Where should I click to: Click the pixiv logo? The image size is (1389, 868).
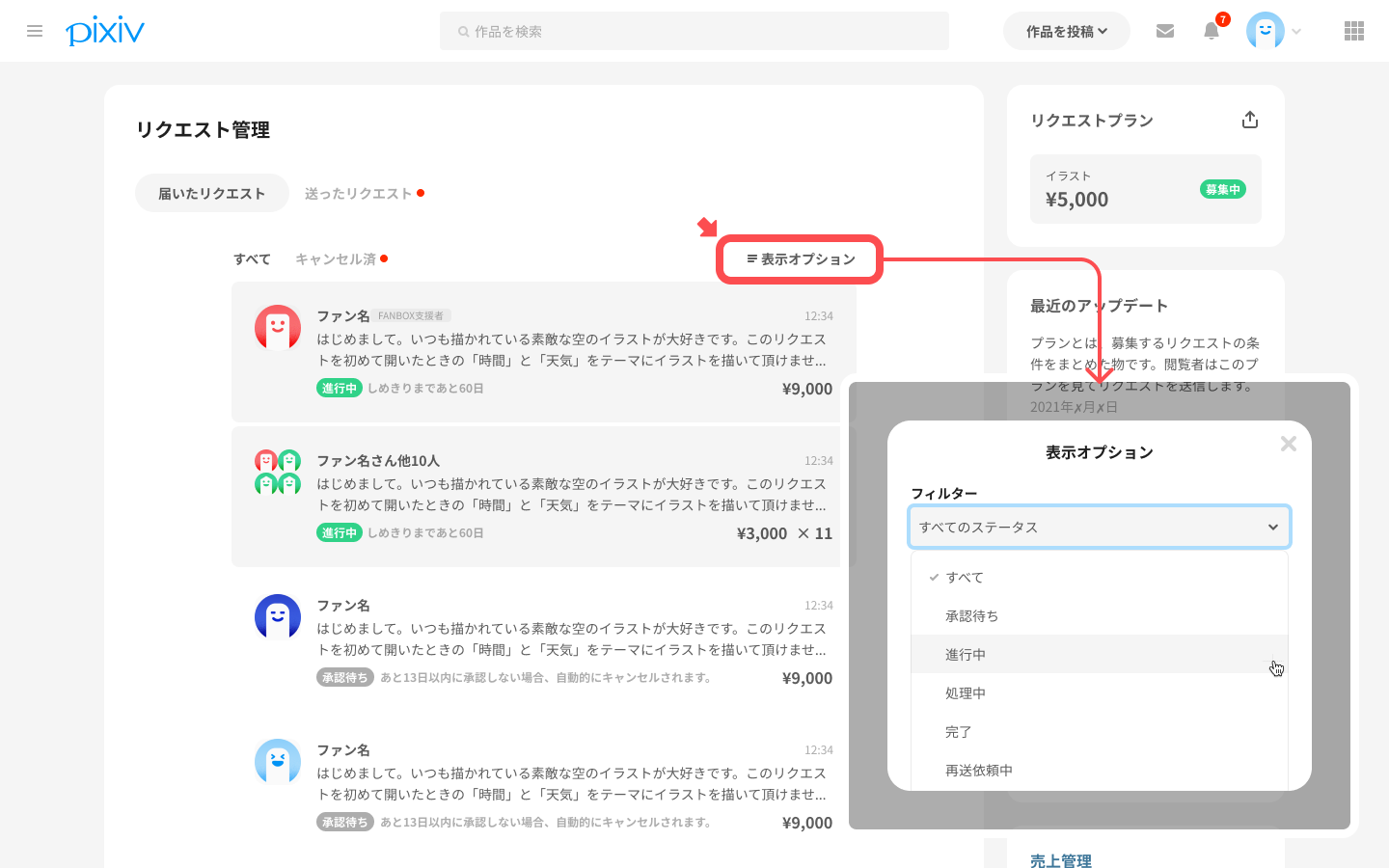coord(105,31)
